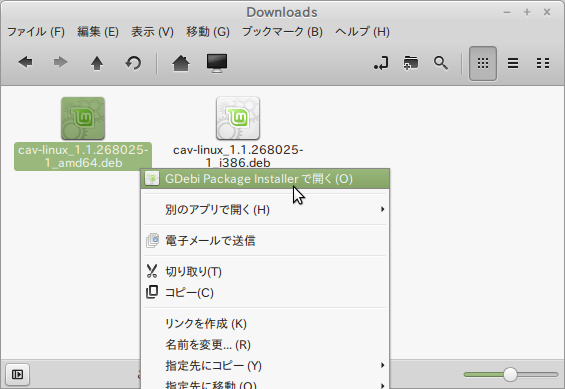Go forward with the right arrow button
This screenshot has width=565, height=389.
pos(60,63)
